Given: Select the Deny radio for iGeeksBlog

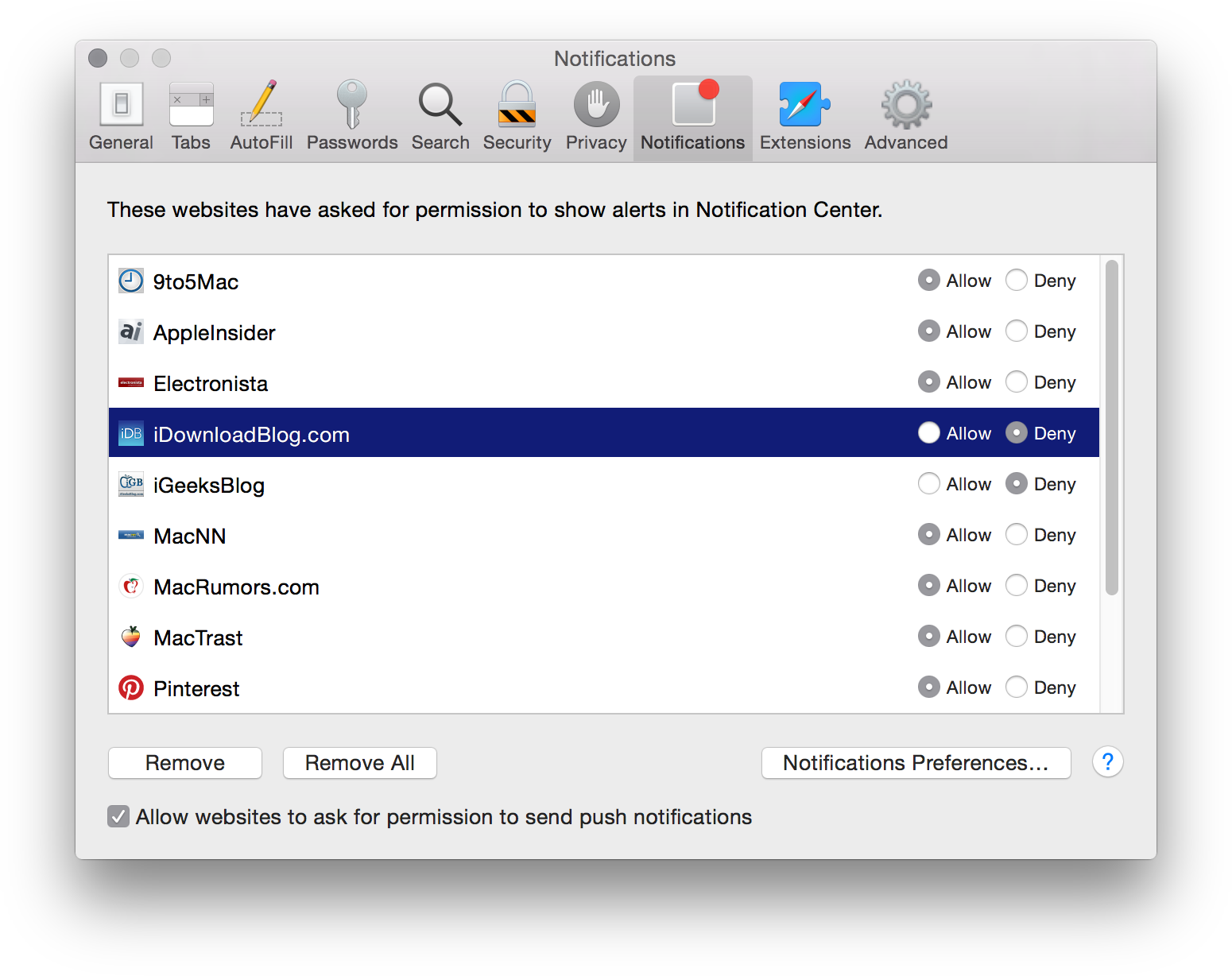Looking at the screenshot, I should click(x=1017, y=483).
